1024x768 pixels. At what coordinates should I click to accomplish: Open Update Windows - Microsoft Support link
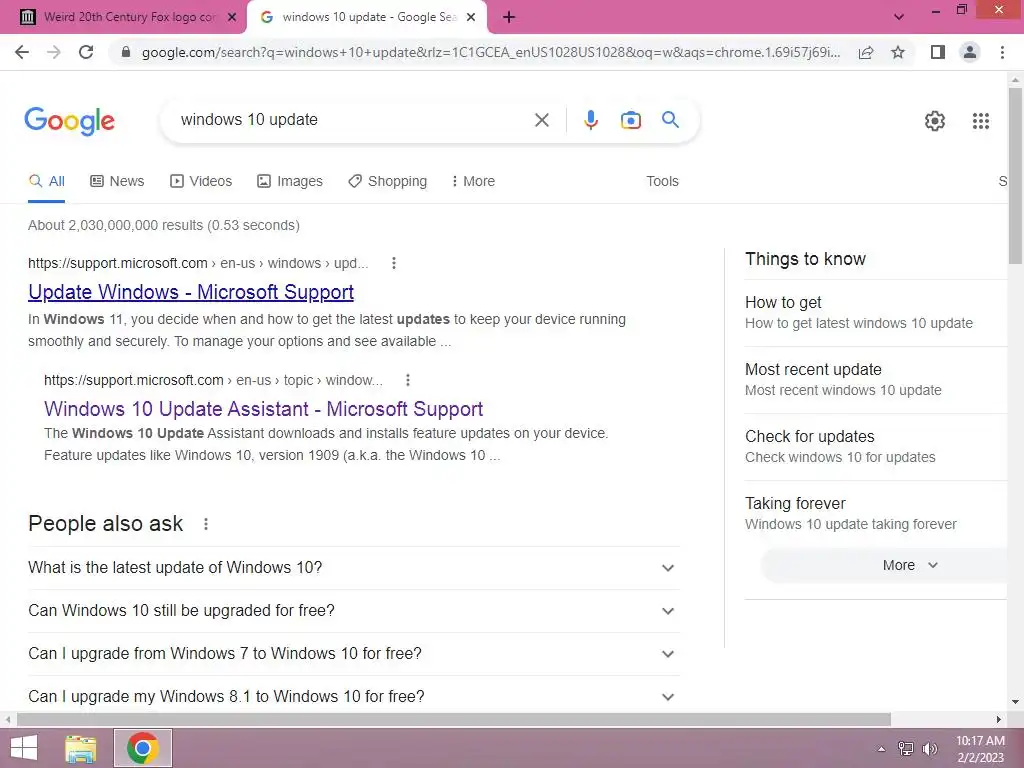point(191,292)
